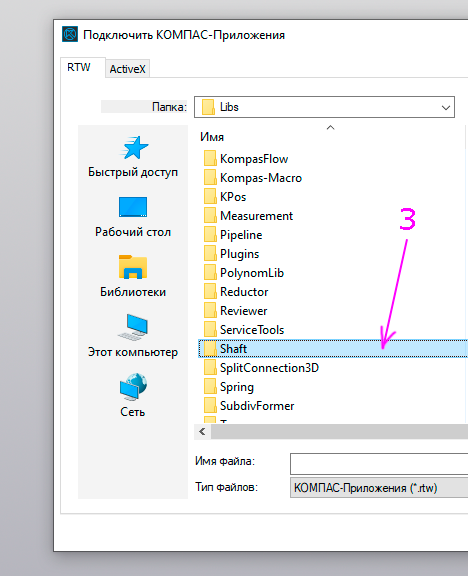
Task: Open Quick access (Быстрый доступ) location
Action: point(133,156)
